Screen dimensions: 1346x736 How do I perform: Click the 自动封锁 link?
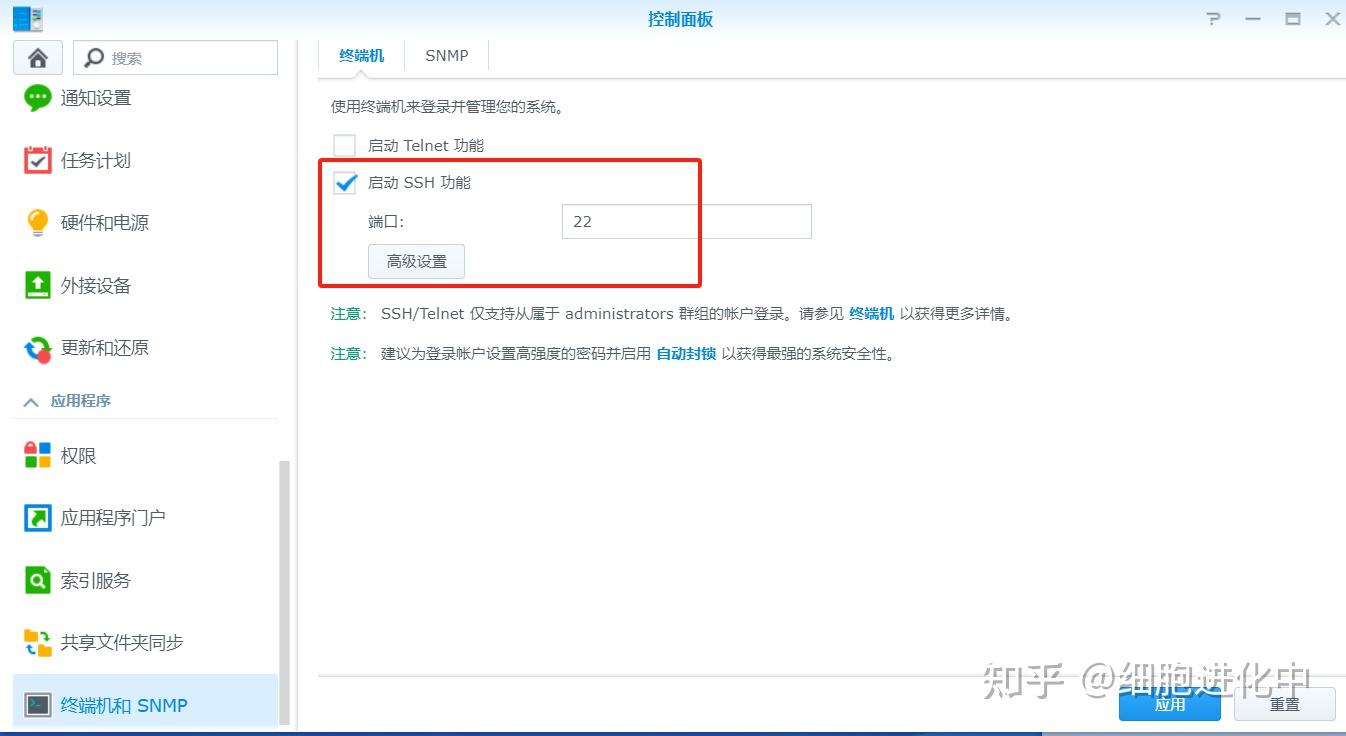tap(685, 353)
